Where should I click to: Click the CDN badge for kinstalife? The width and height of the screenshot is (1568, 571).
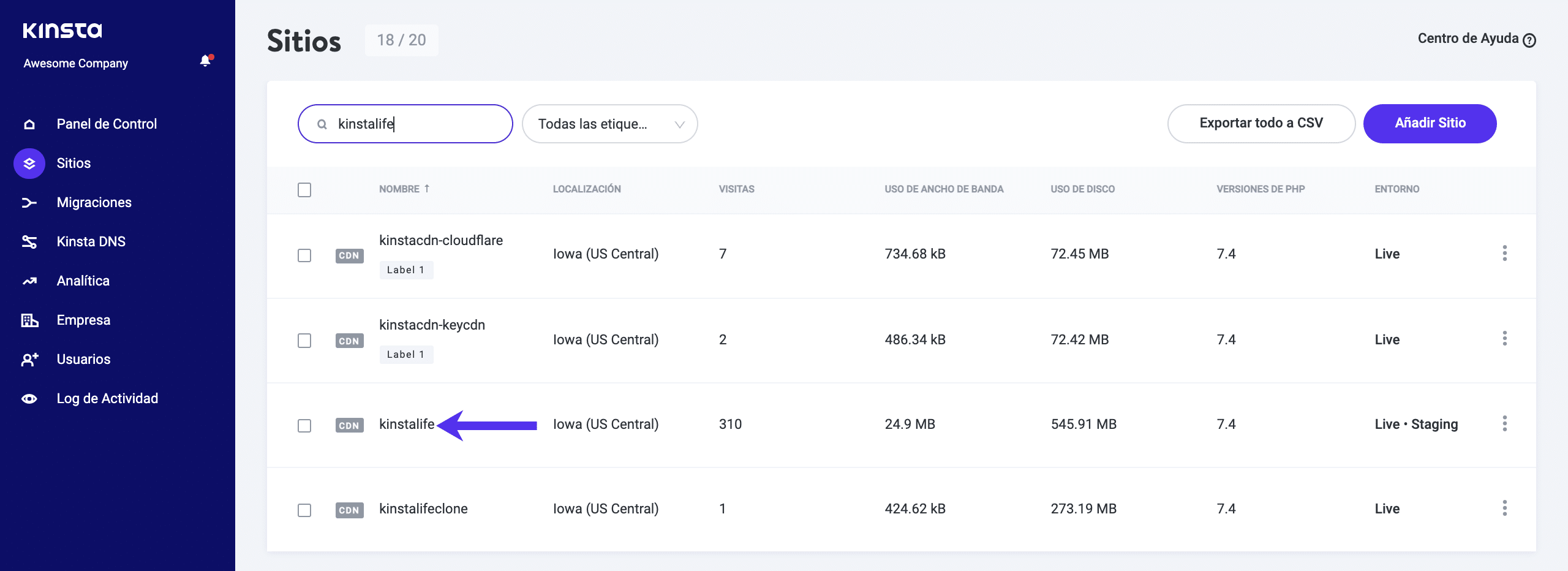click(x=349, y=425)
